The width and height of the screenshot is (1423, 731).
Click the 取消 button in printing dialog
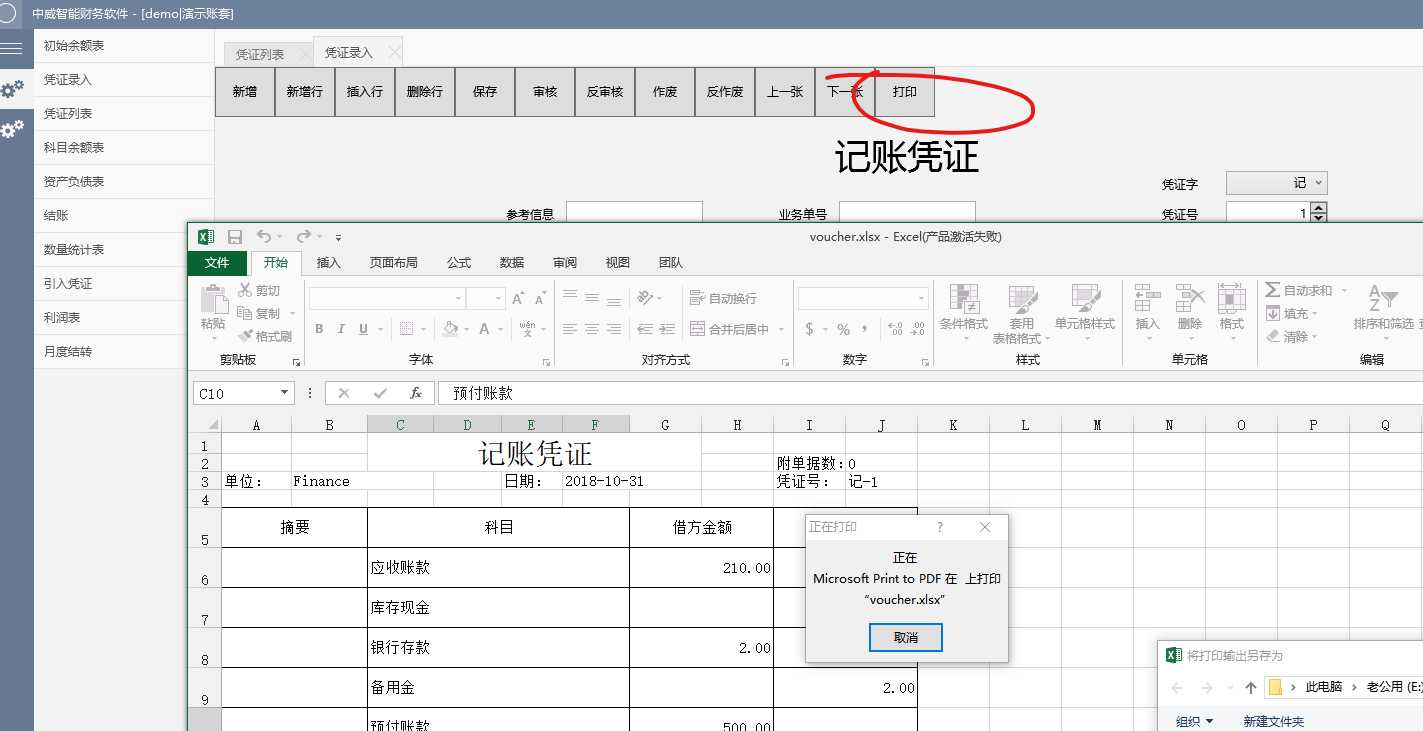point(906,637)
